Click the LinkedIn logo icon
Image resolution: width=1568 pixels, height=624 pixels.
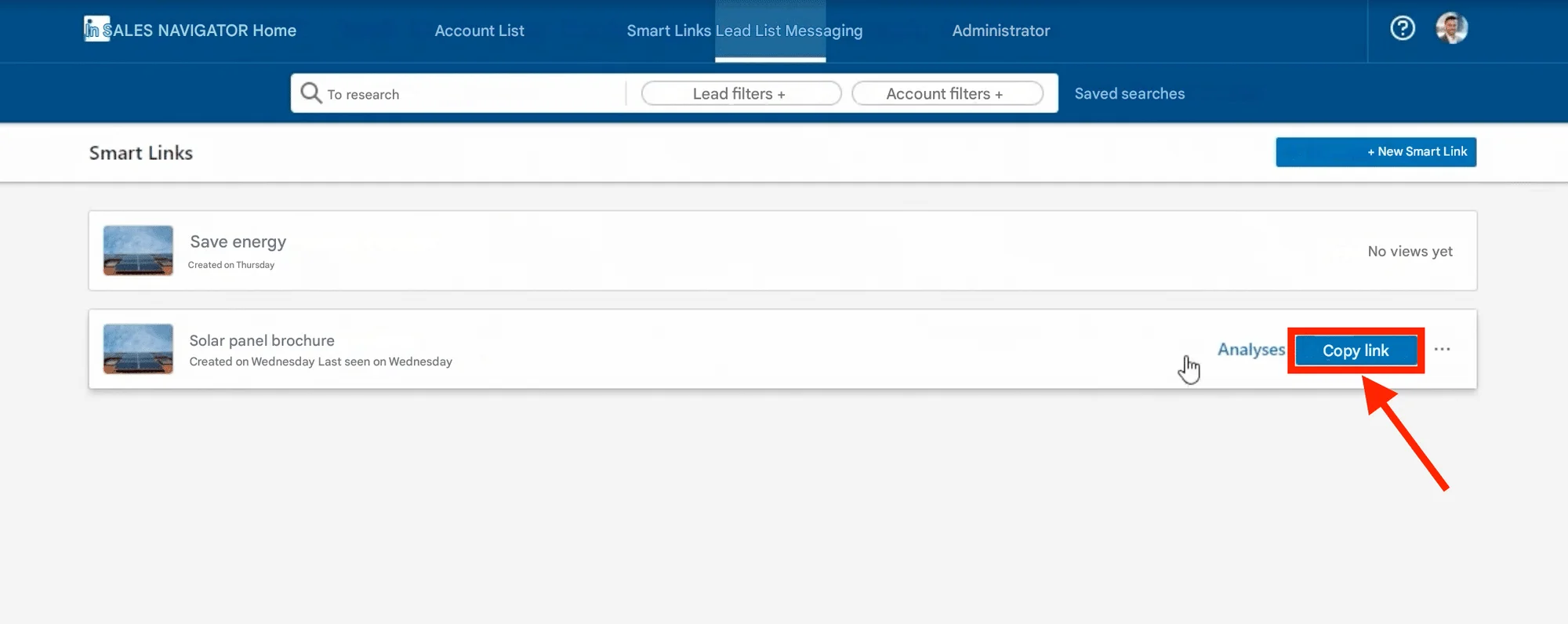click(x=96, y=29)
